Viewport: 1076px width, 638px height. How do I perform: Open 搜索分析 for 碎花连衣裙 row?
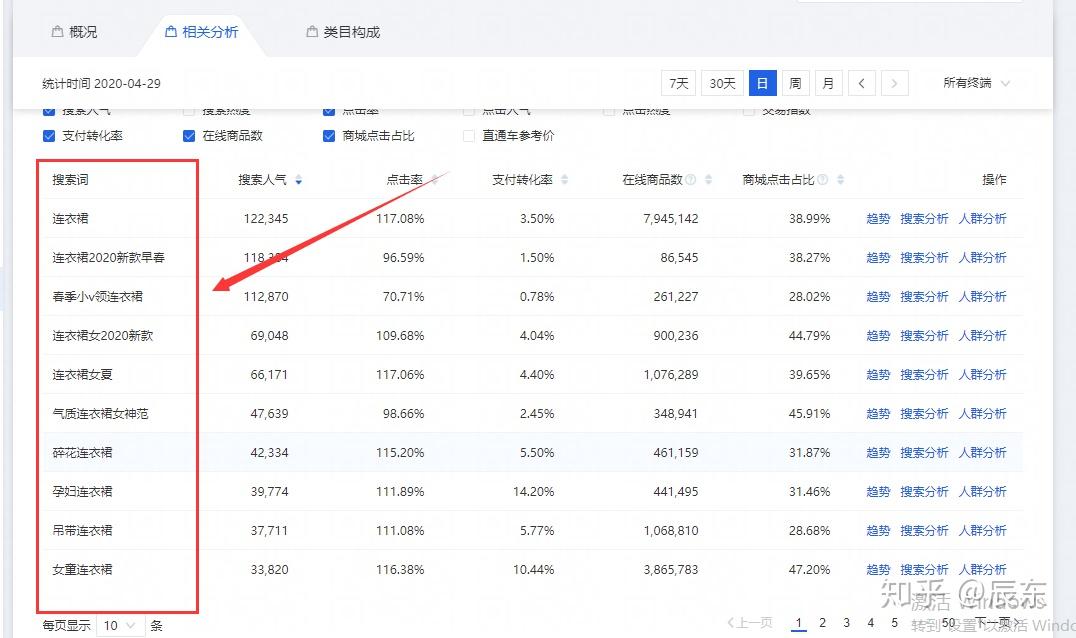tap(924, 453)
